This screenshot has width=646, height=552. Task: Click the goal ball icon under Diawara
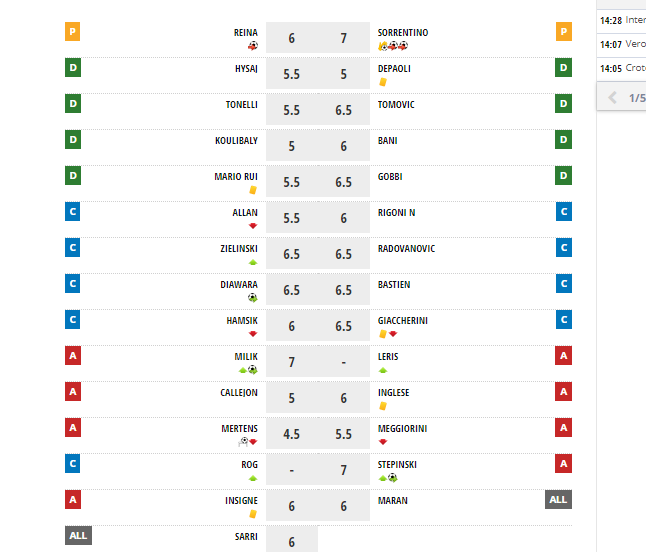tap(253, 297)
